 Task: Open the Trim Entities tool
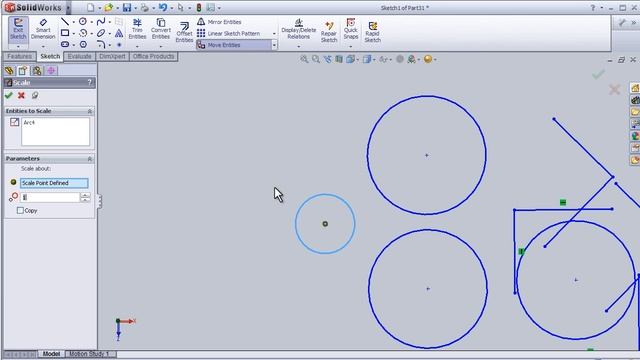[137, 29]
